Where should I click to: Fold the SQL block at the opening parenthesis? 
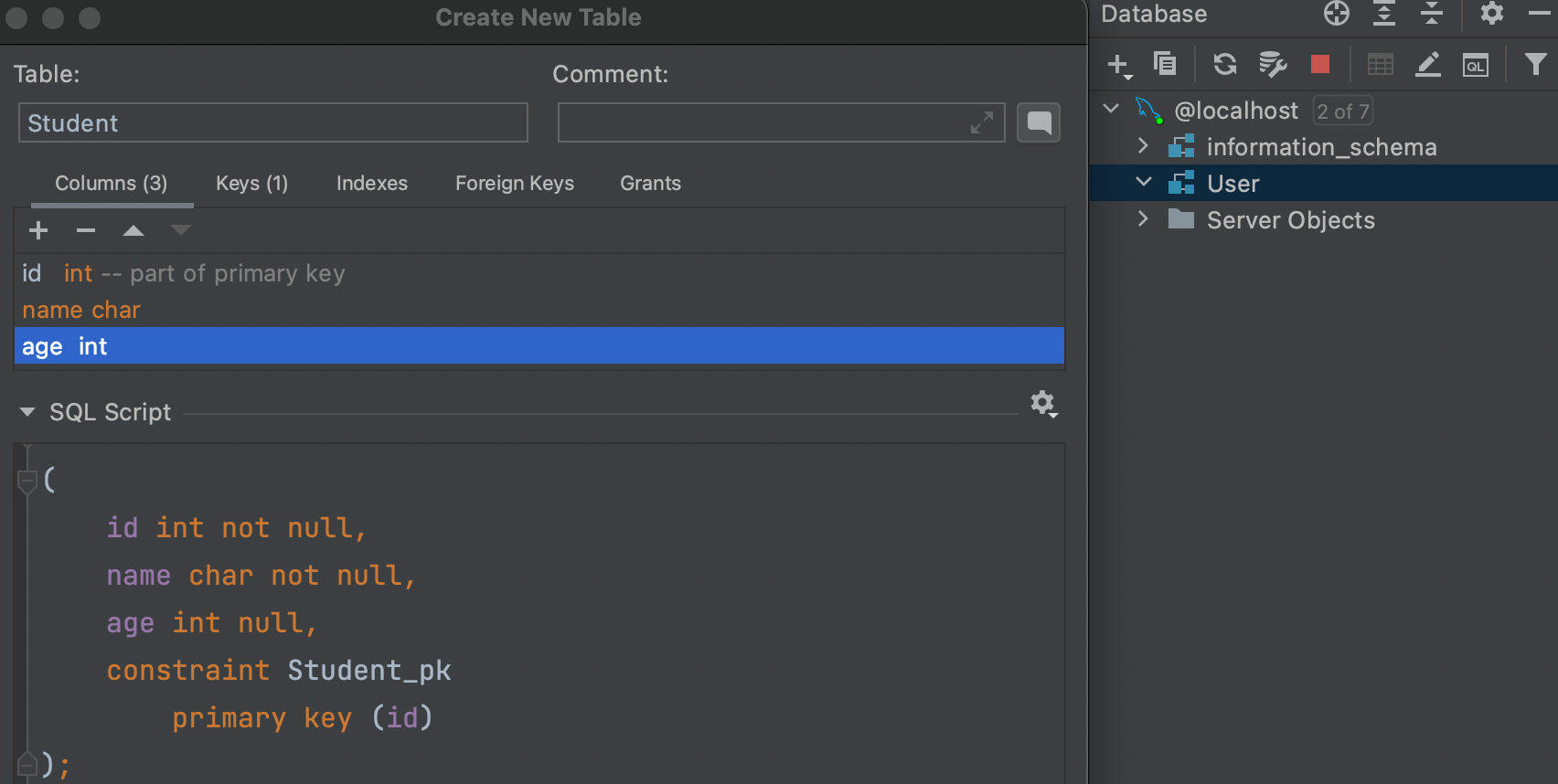(x=27, y=480)
